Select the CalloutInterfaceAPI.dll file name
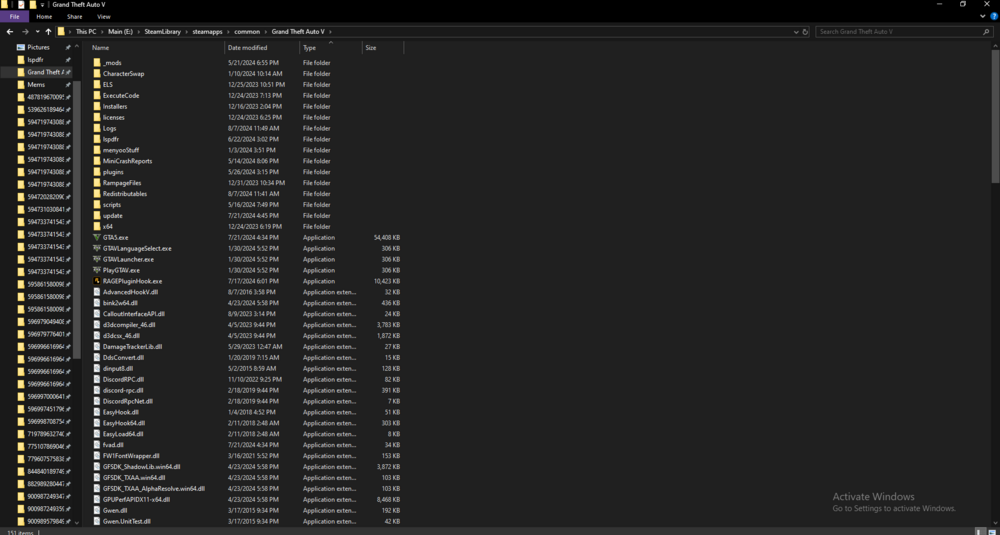The image size is (1000, 535). (134, 314)
